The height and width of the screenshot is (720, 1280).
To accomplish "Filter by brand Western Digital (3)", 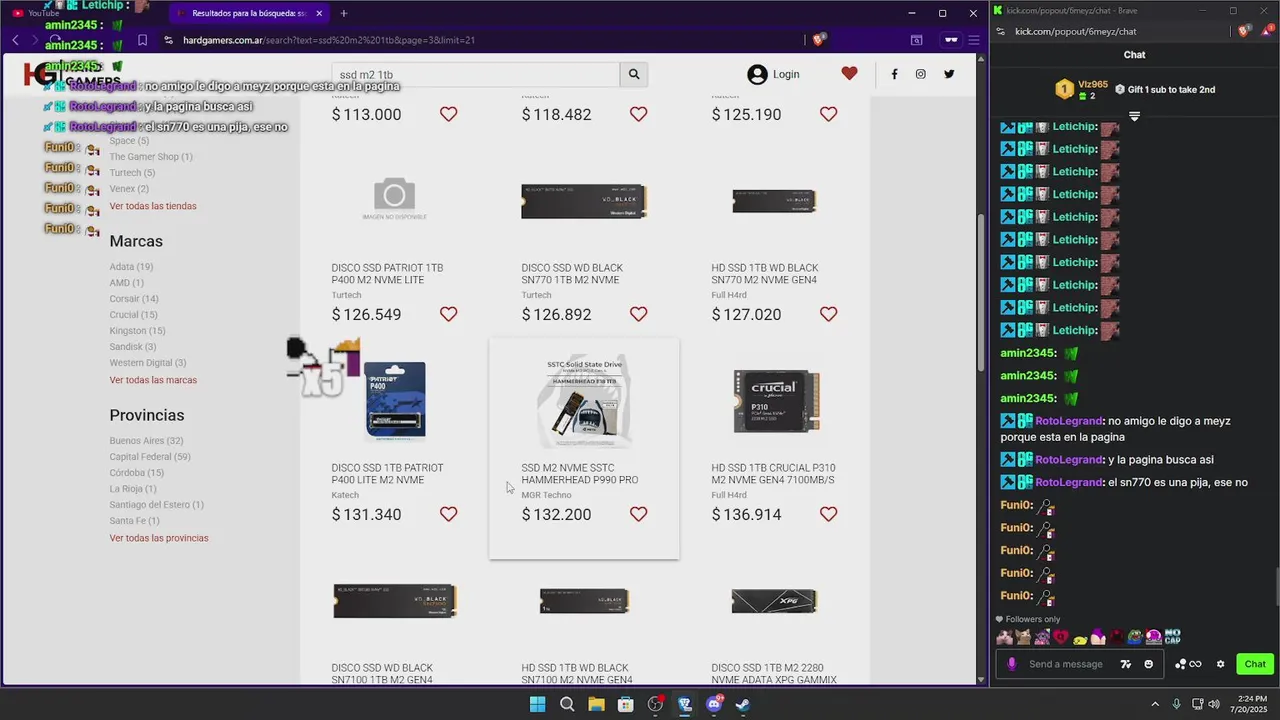I will [147, 363].
